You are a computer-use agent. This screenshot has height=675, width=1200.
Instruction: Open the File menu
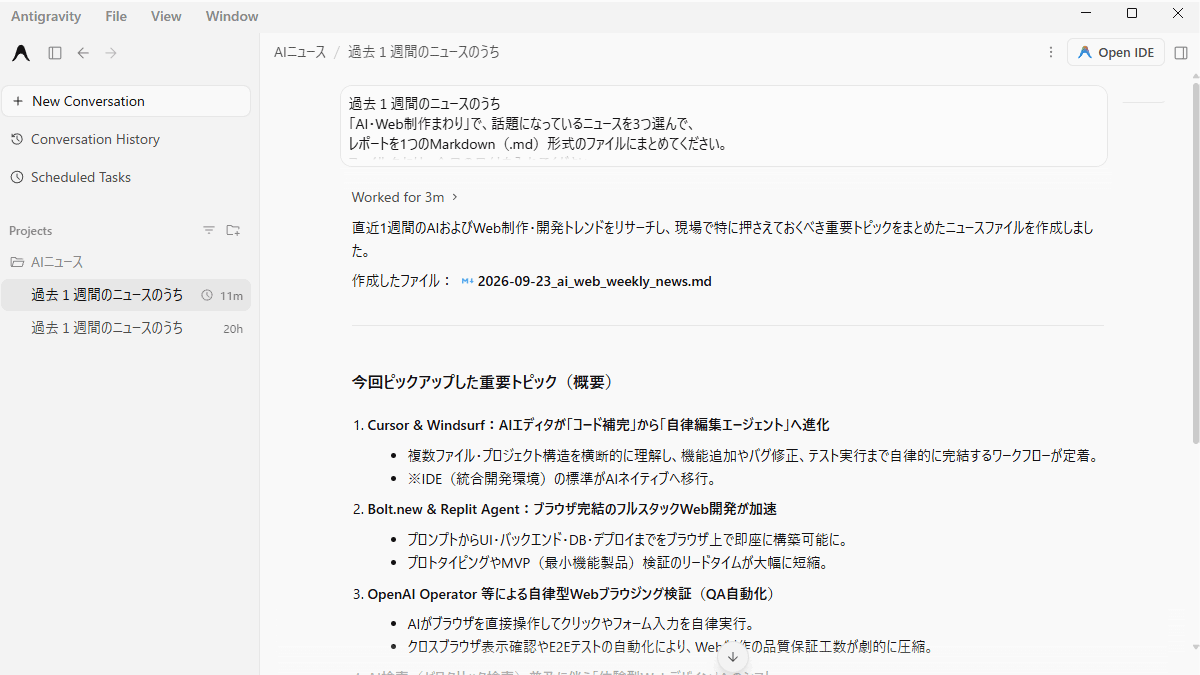point(116,16)
